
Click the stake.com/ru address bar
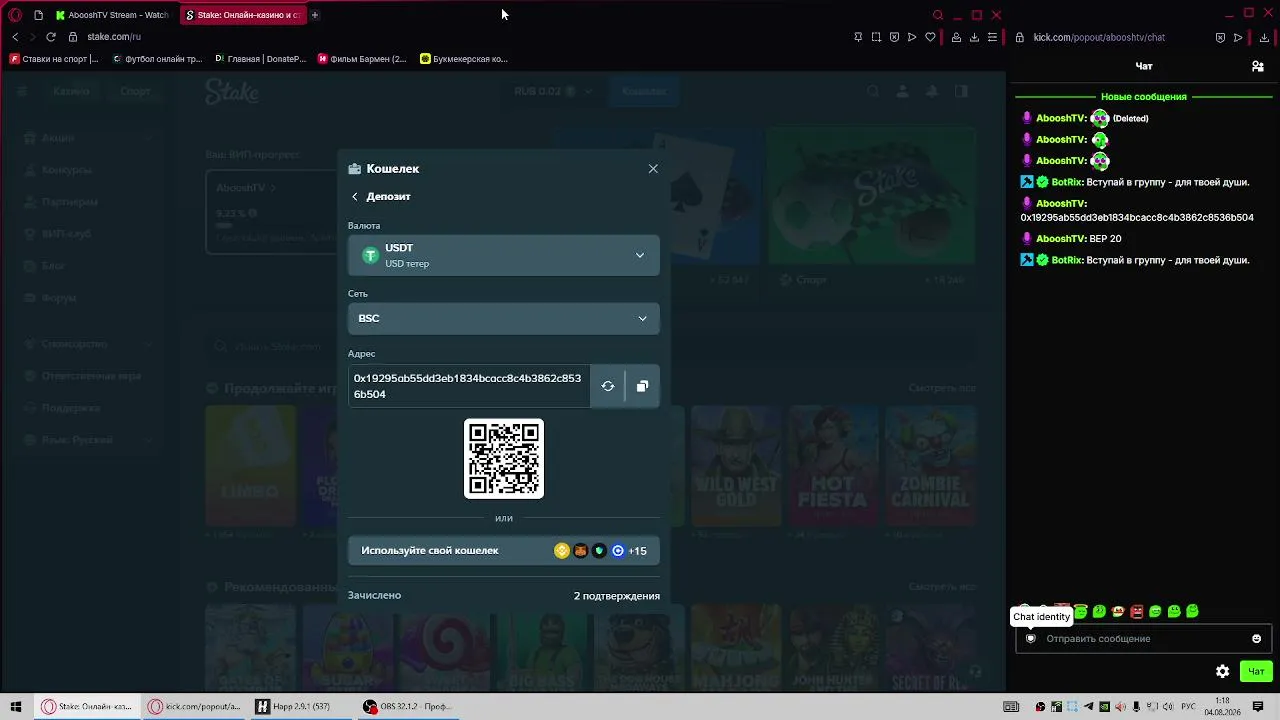click(x=113, y=37)
